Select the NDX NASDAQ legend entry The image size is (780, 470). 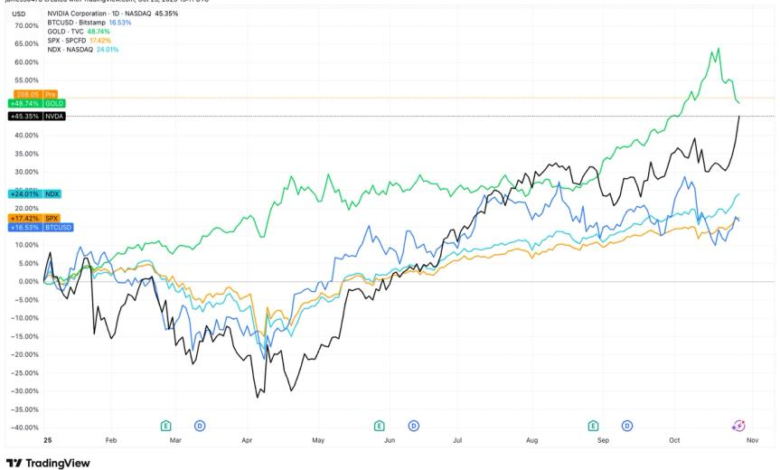click(x=72, y=48)
